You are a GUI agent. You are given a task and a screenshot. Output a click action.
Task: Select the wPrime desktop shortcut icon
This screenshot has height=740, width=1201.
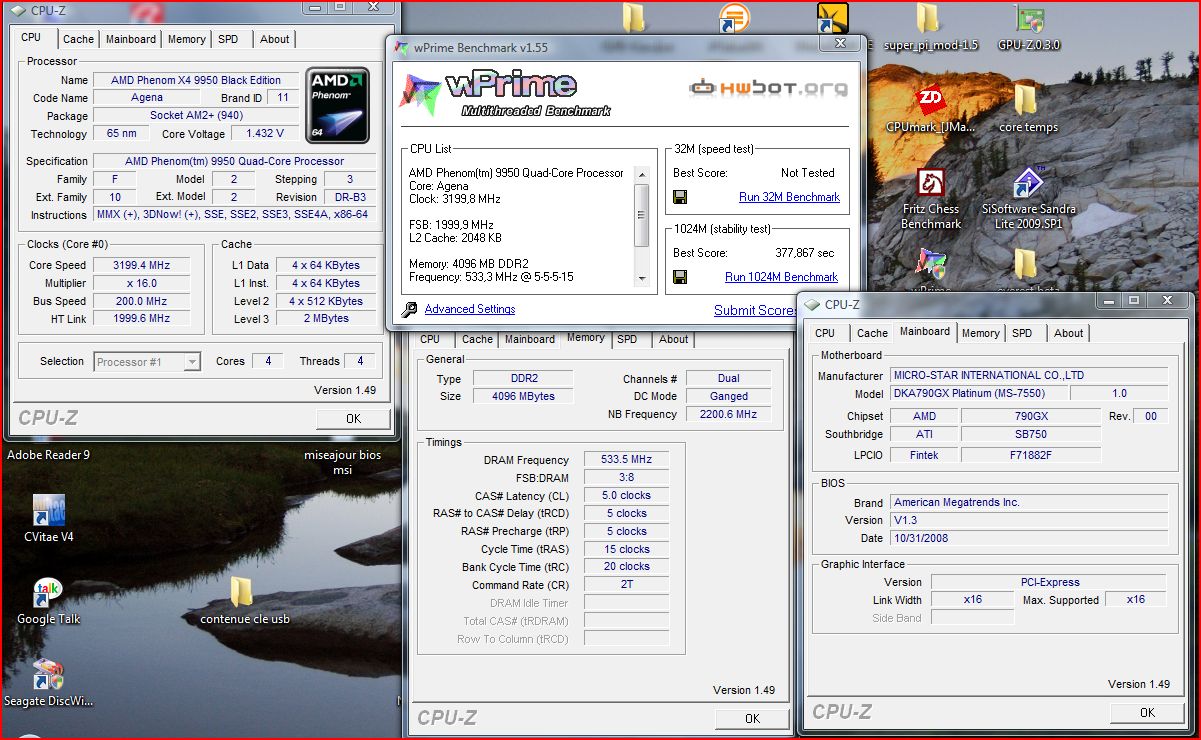[x=931, y=264]
